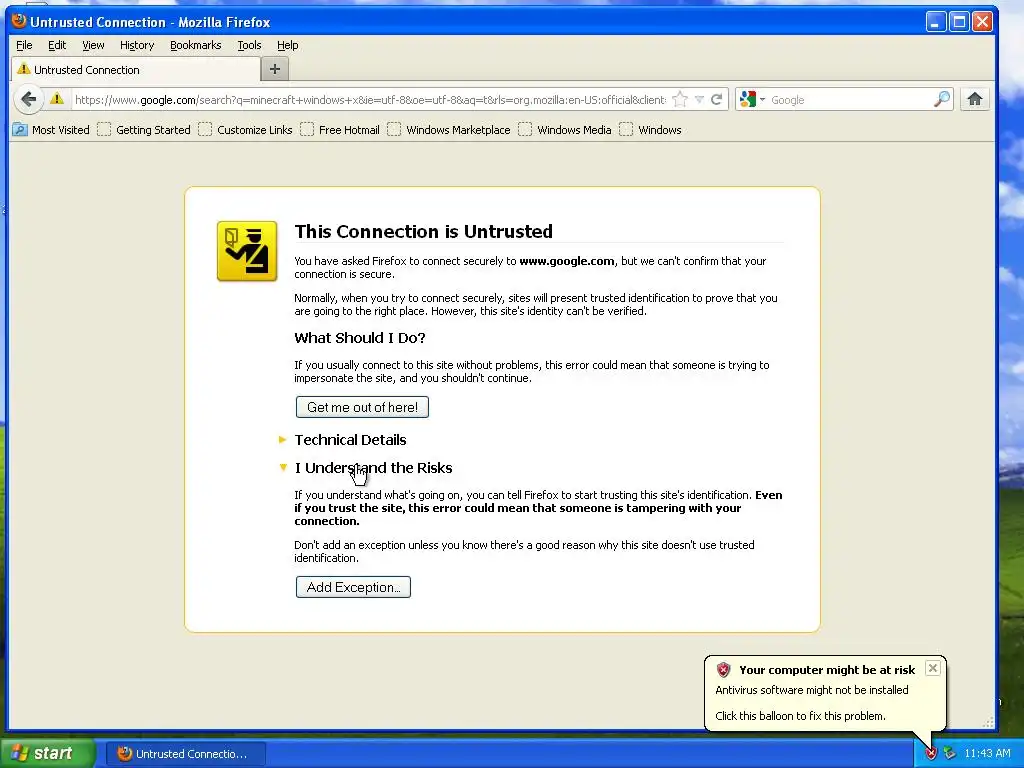This screenshot has width=1024, height=768.
Task: Open the Tools menu
Action: point(249,45)
